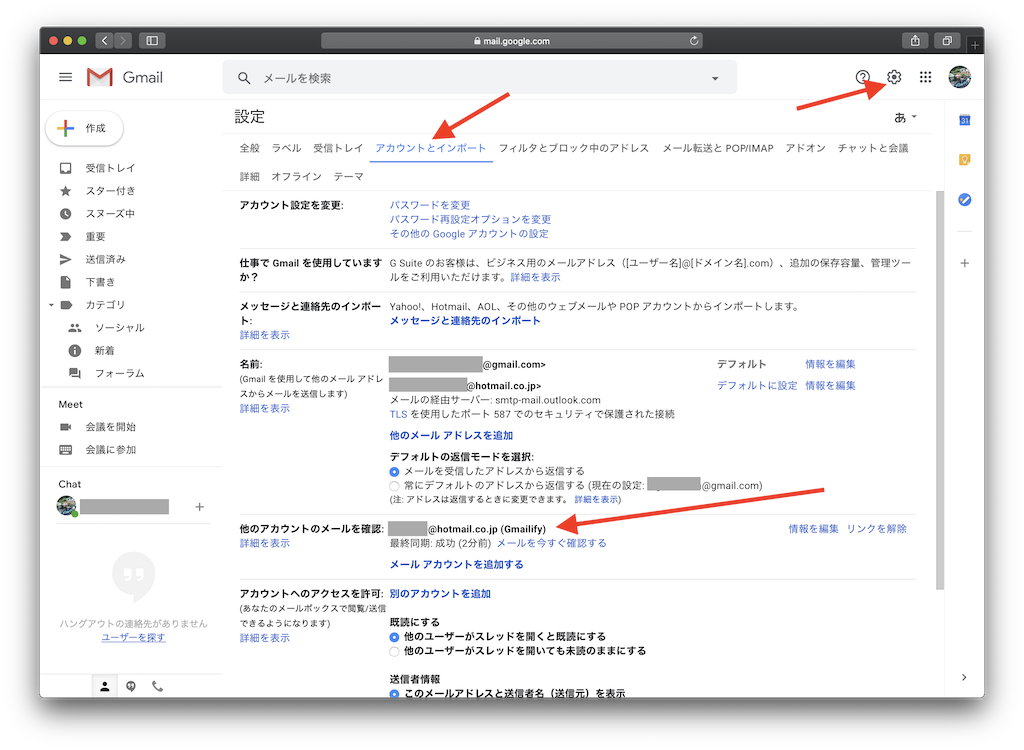Screen dimensions: 1024x750
Task: Switch to the ラベル tab
Action: pyautogui.click(x=287, y=148)
